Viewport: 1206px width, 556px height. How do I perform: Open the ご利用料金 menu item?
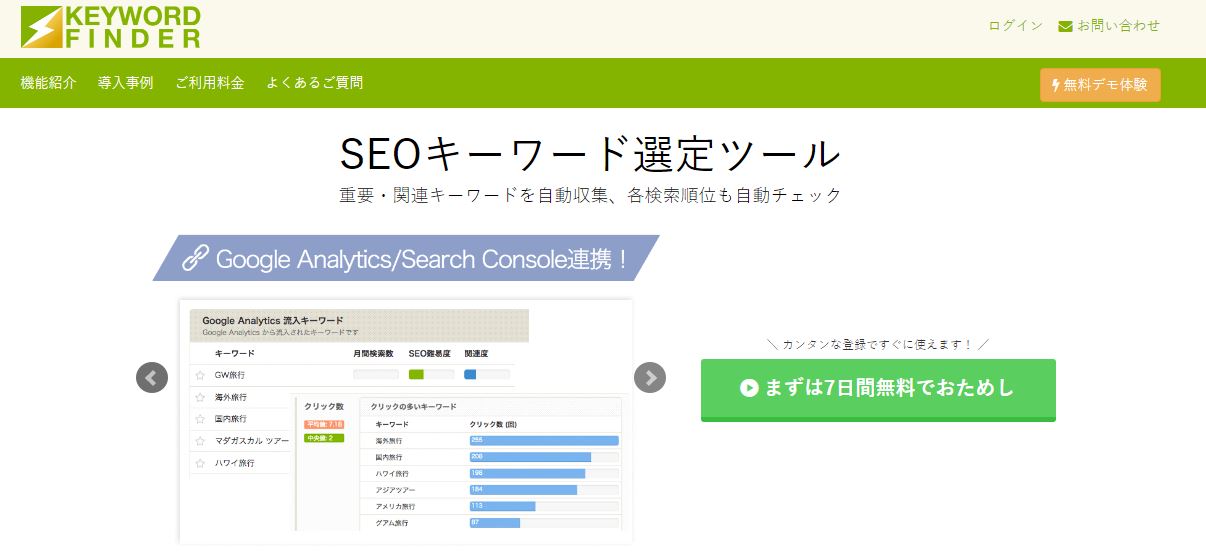point(210,83)
